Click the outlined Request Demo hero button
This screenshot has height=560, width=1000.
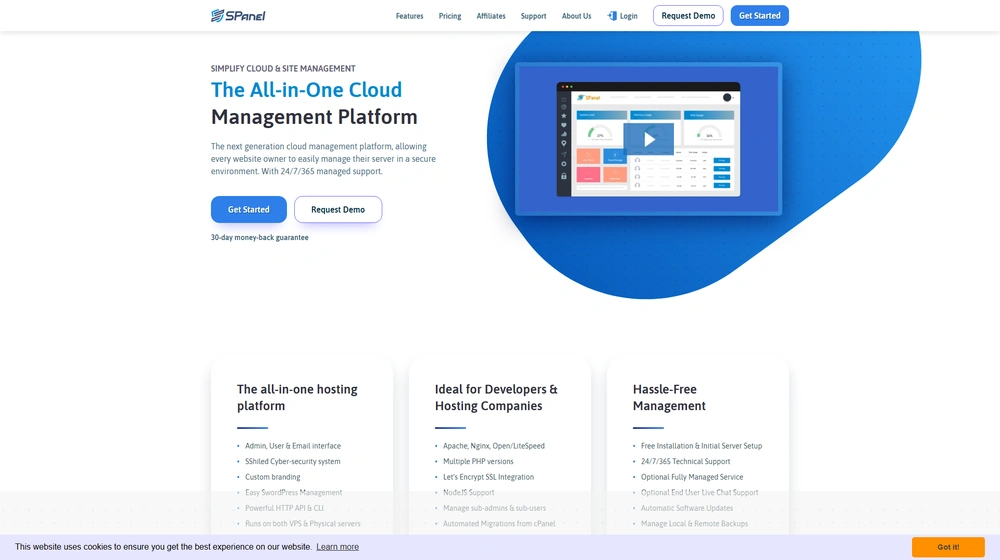(x=338, y=209)
